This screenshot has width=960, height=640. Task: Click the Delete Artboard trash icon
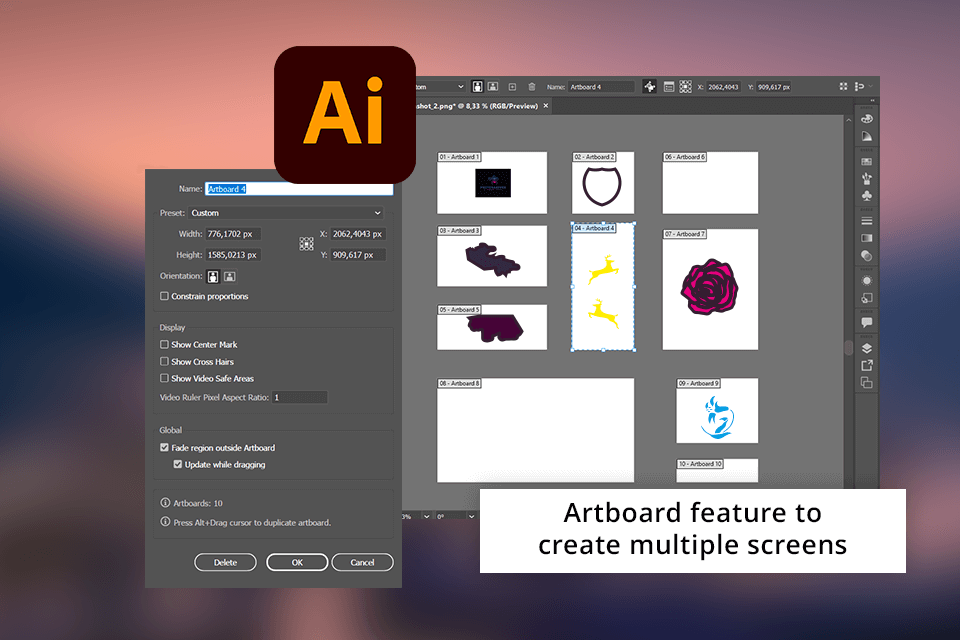coord(531,87)
